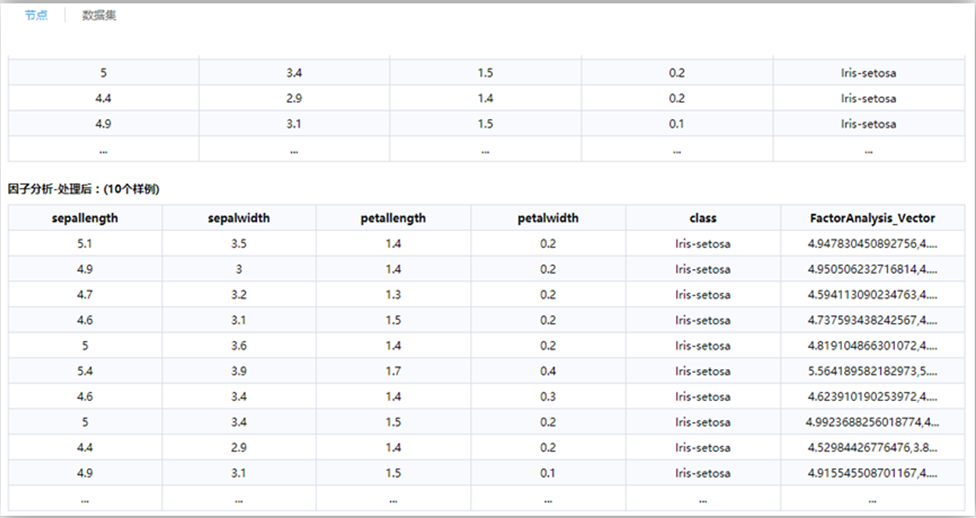Click vector cell starting with 5.564189582182973

872,371
